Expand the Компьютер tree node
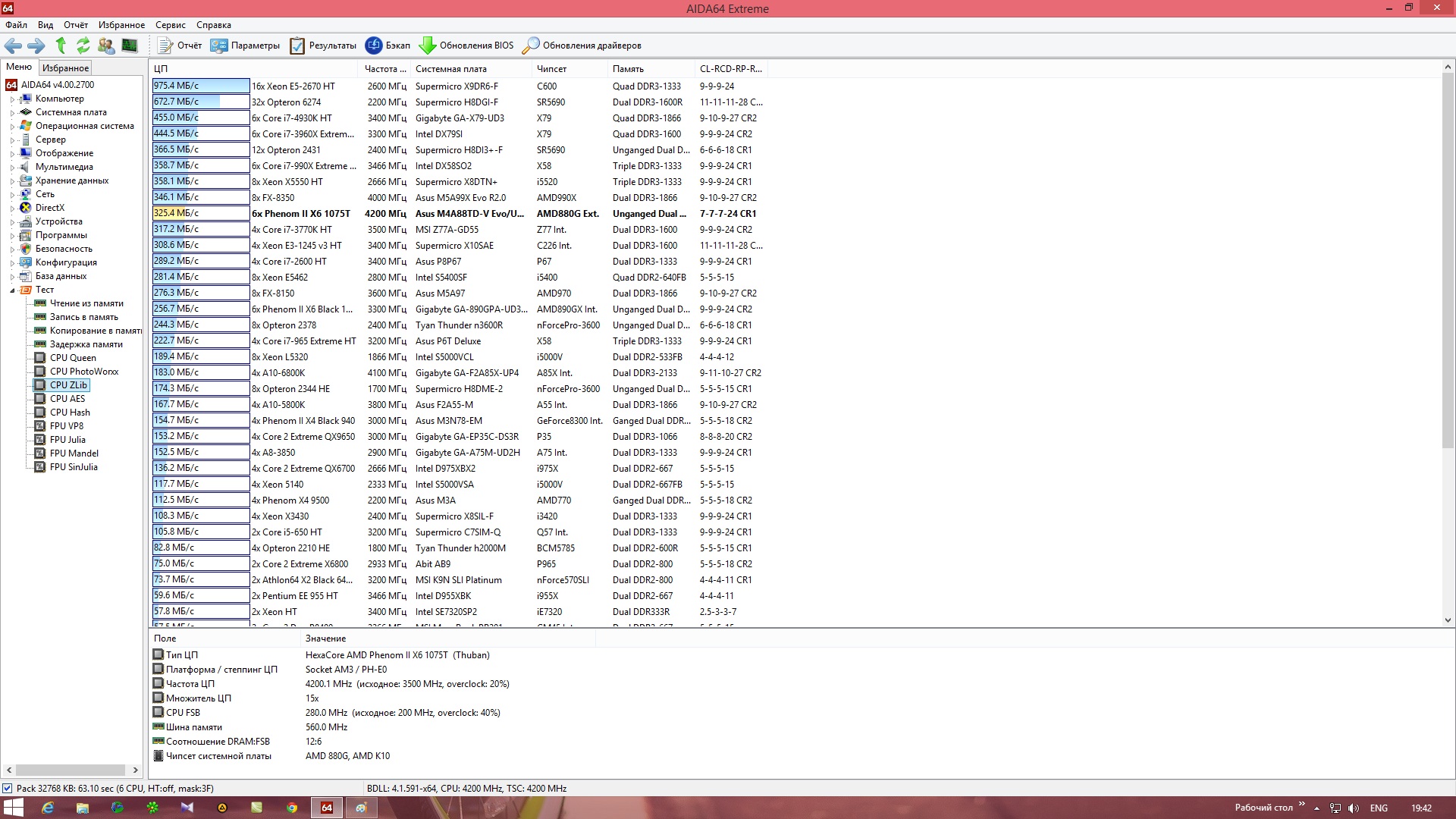Viewport: 1456px width, 819px height. 12,99
